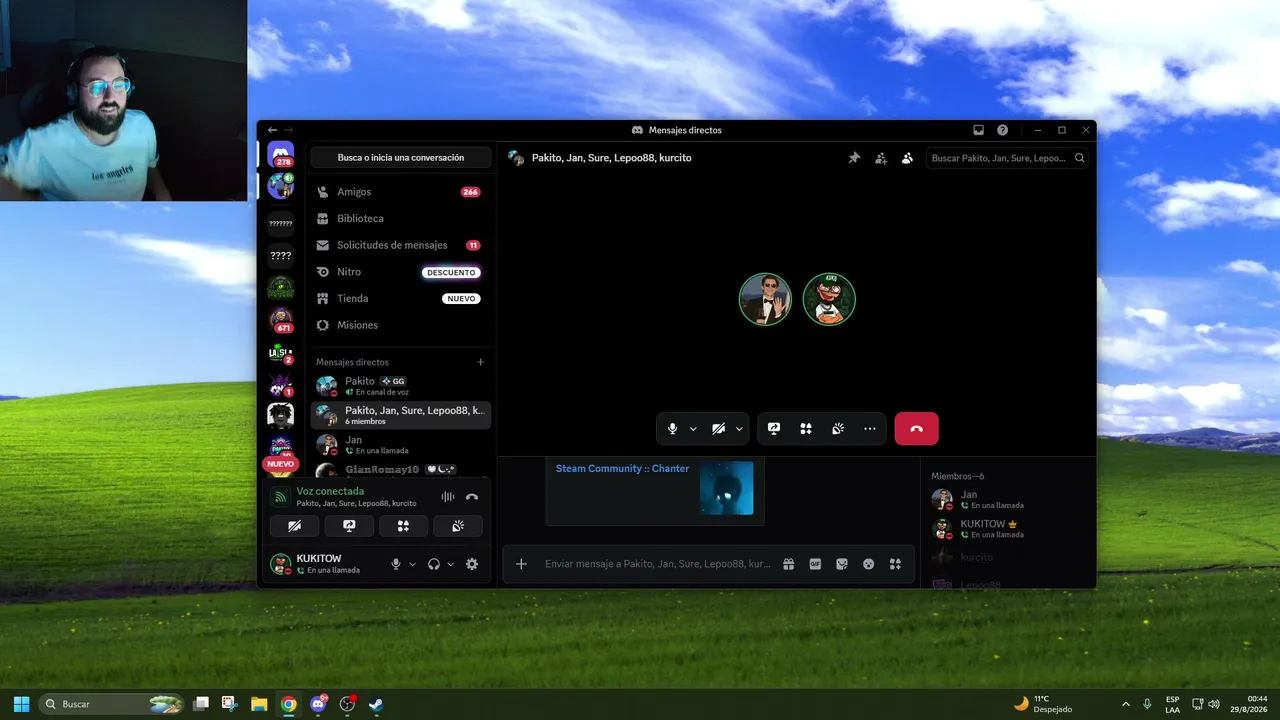The image size is (1280, 720).
Task: Turn on camera in voice panel
Action: click(x=295, y=526)
